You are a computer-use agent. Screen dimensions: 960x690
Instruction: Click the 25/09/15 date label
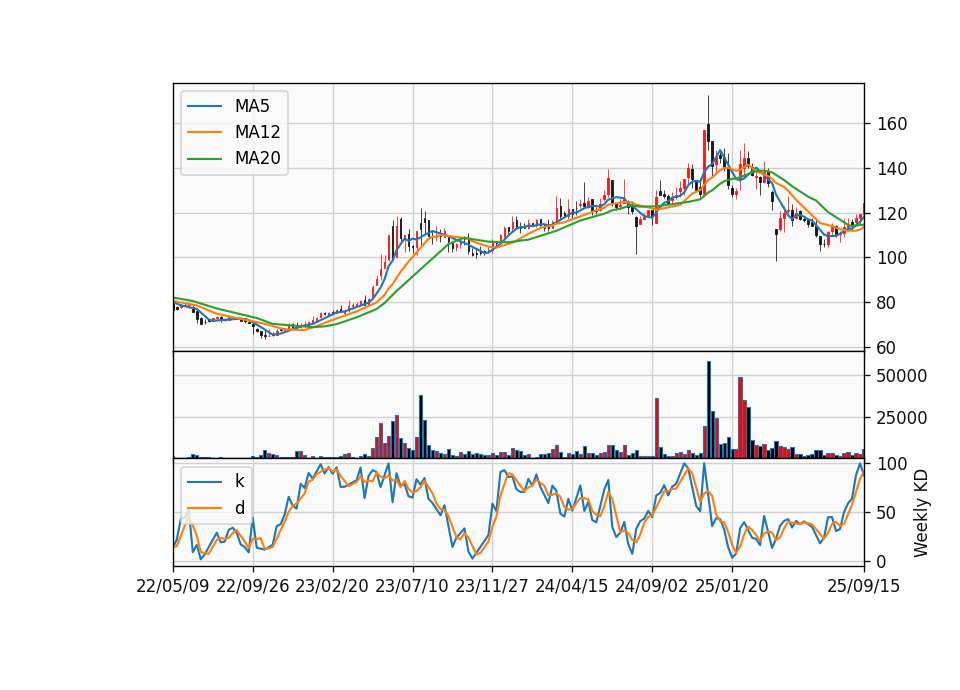coord(864,586)
